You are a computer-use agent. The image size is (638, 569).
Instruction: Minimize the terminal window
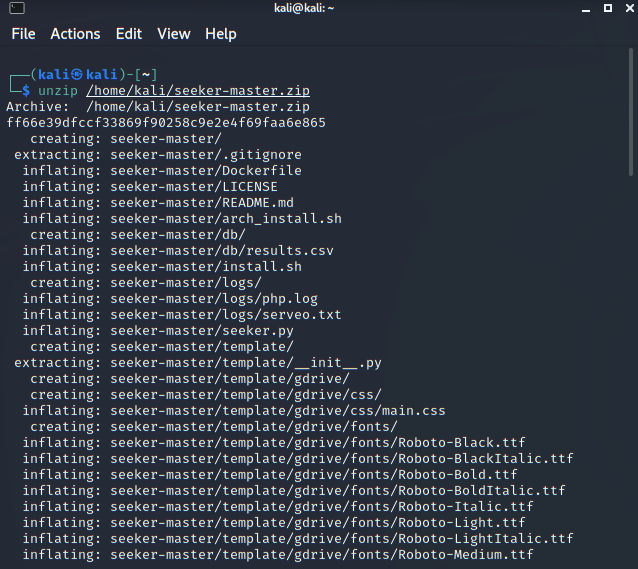(x=586, y=9)
